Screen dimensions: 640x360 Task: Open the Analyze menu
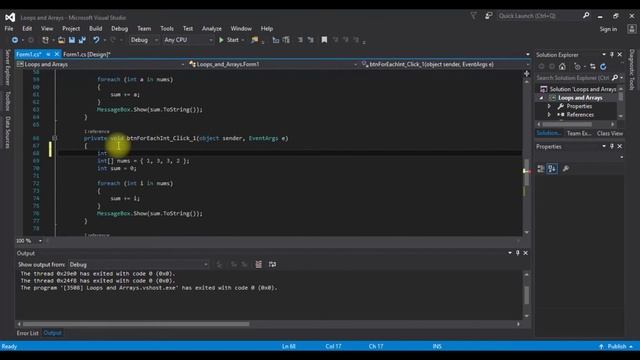212,29
